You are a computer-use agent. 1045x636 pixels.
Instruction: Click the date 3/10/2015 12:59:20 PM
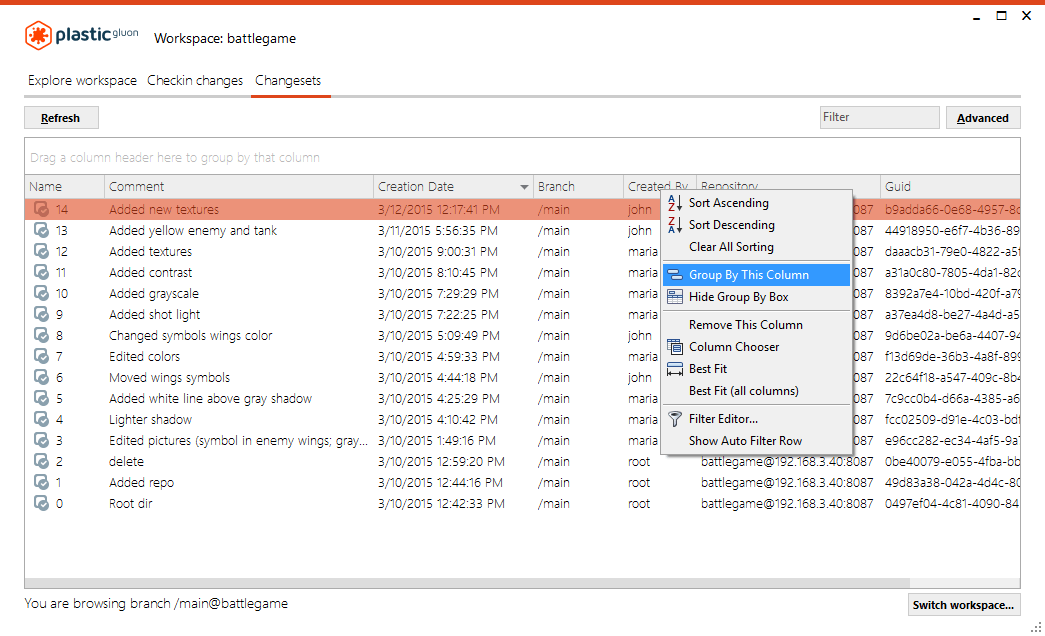pyautogui.click(x=441, y=461)
